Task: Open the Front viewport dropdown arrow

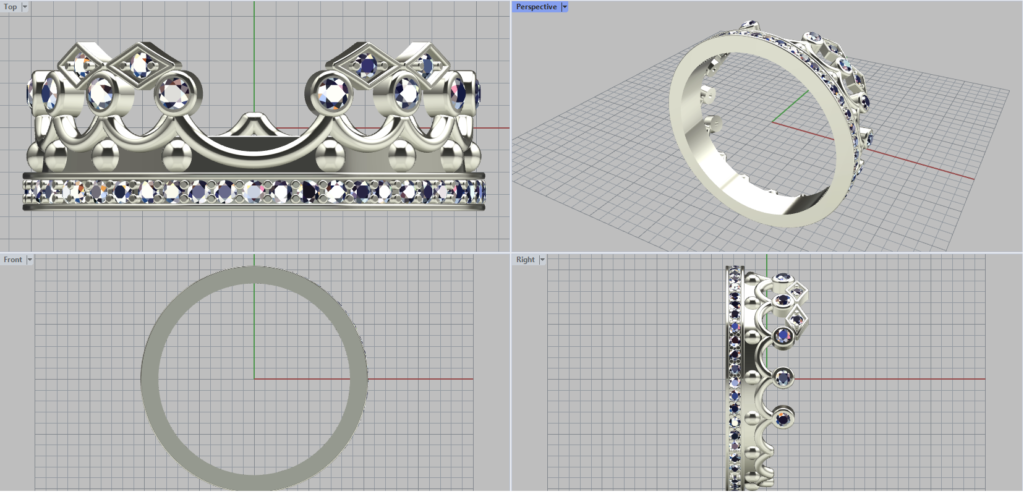Action: pos(30,260)
